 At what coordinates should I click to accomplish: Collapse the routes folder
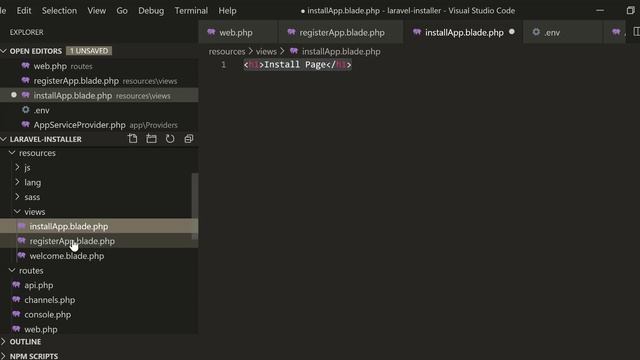point(12,270)
